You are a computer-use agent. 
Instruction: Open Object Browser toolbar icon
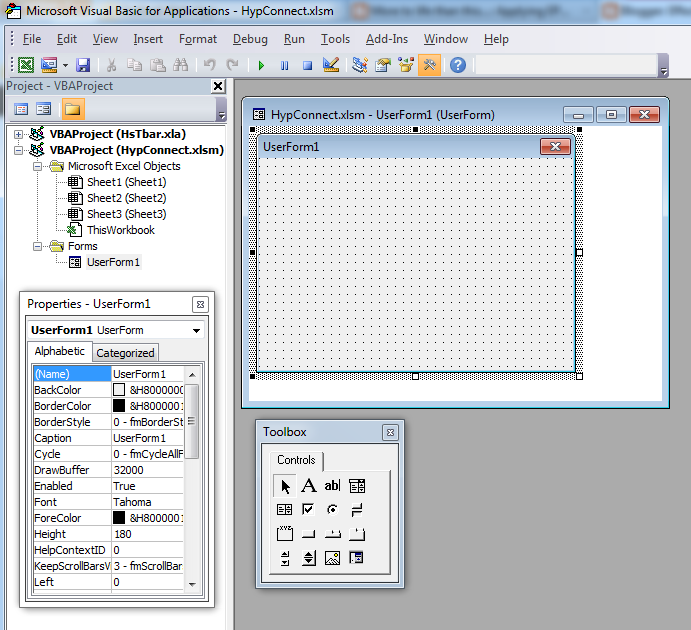coord(406,65)
